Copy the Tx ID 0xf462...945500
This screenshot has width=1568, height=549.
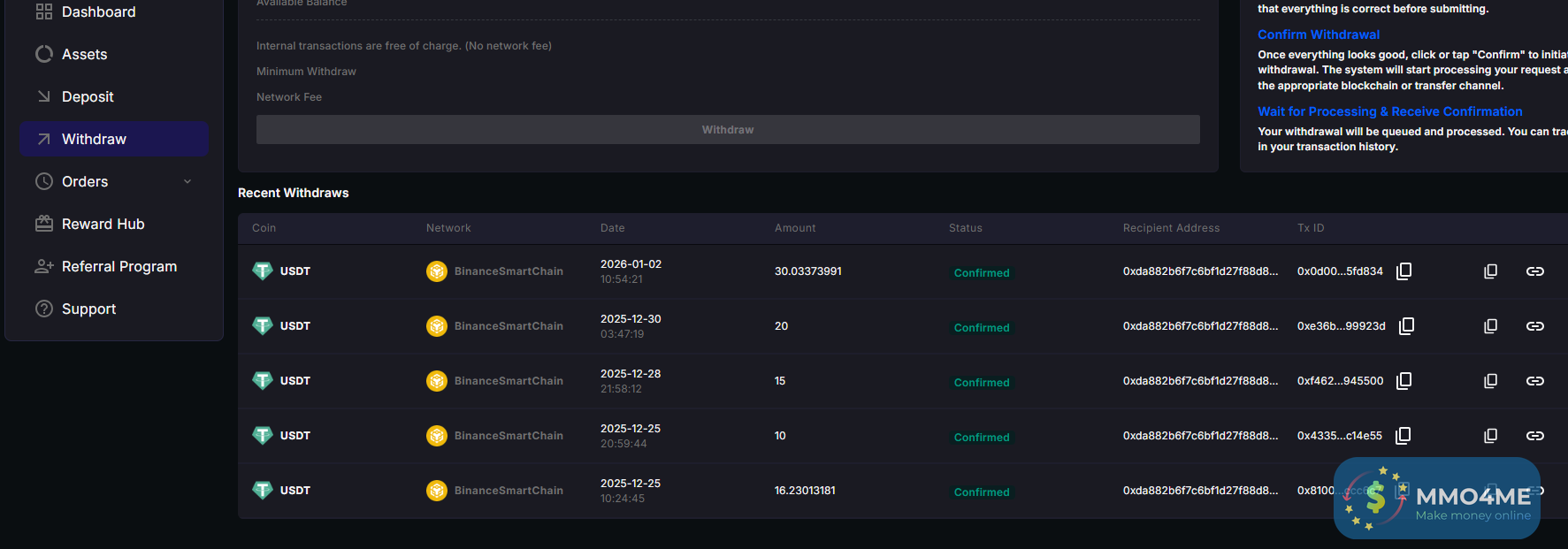coord(1404,381)
